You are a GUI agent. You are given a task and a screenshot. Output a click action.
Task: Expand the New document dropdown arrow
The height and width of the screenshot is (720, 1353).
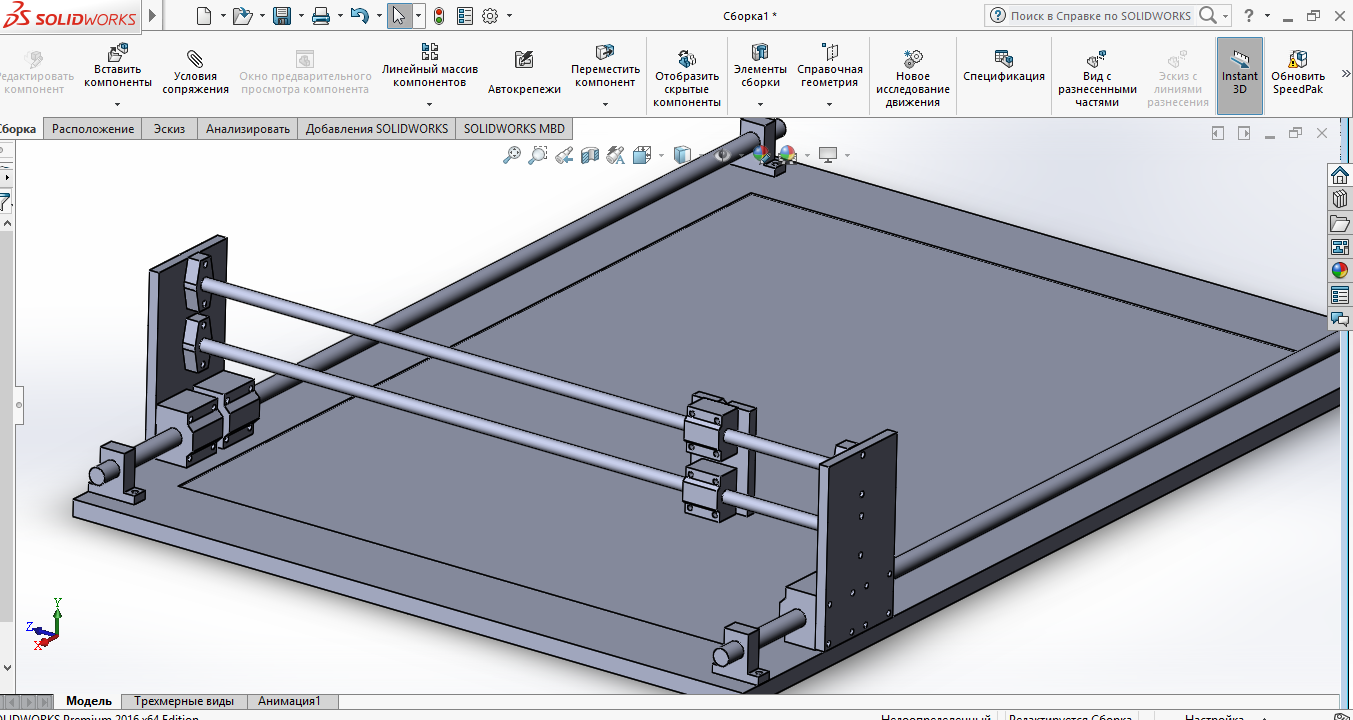click(x=224, y=16)
